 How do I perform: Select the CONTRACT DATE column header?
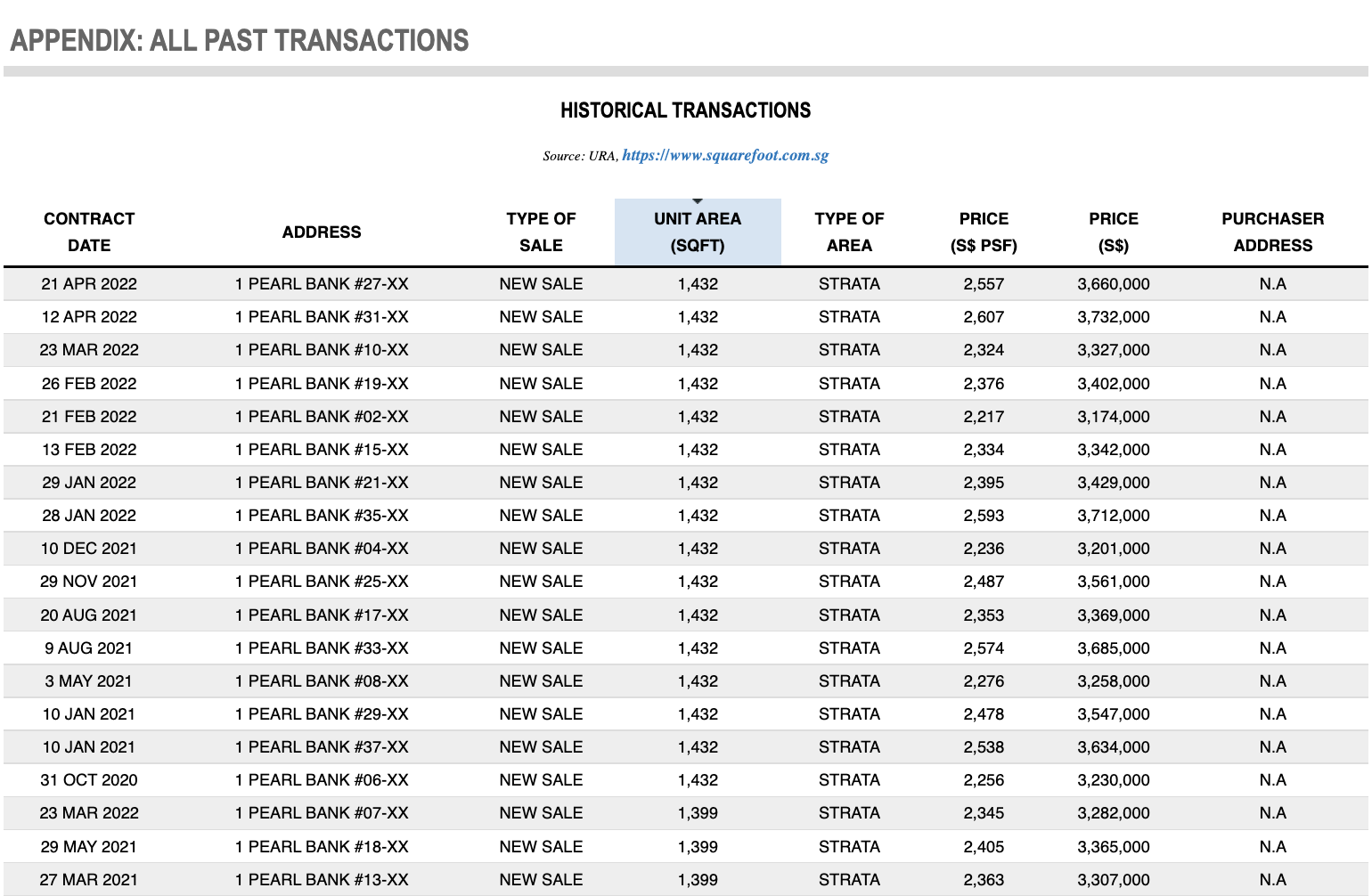point(89,232)
